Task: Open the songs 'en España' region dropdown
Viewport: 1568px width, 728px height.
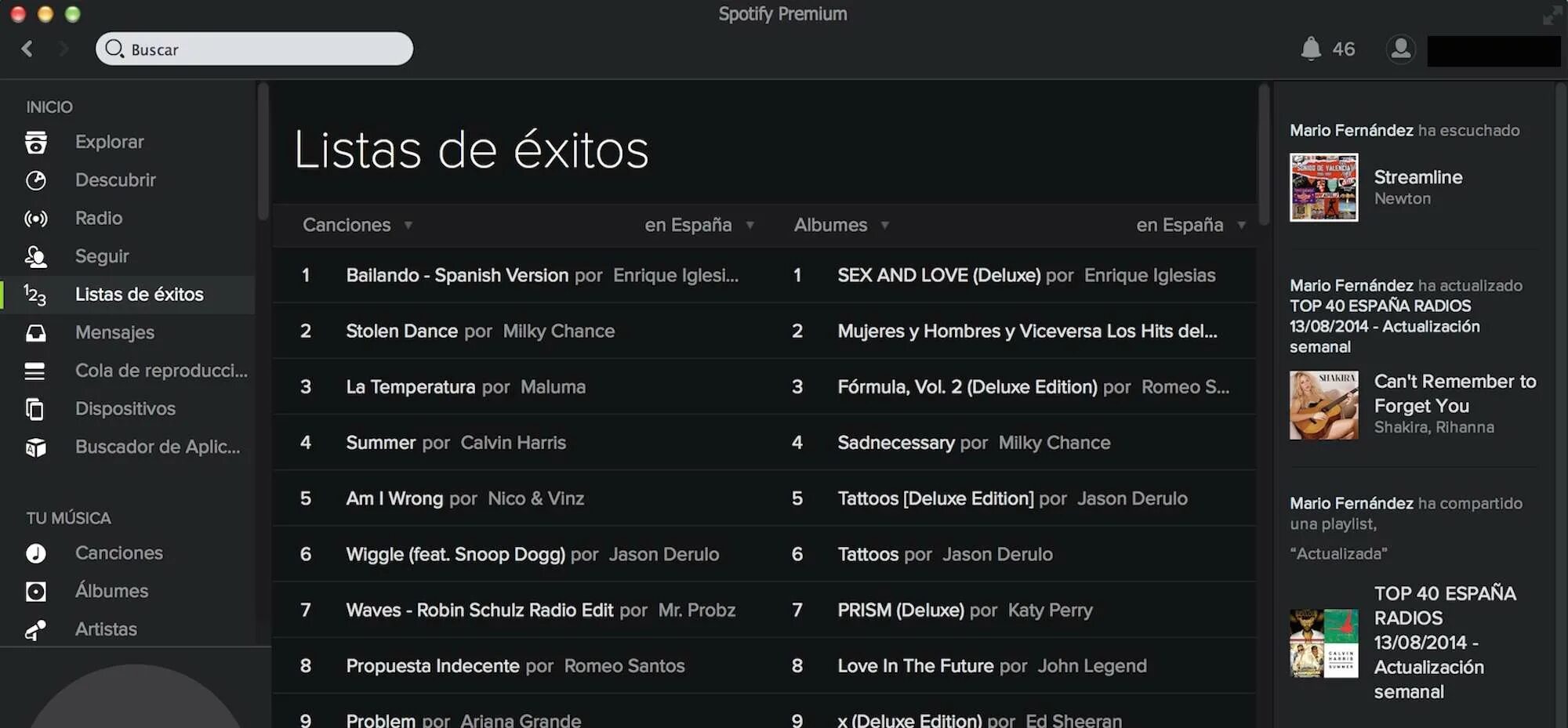Action: point(699,225)
